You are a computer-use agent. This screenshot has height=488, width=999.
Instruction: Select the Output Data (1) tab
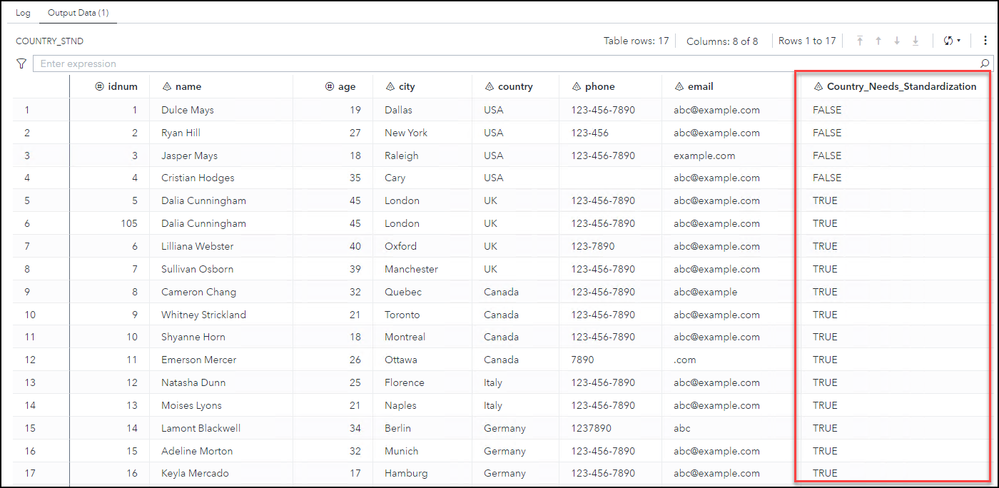79,11
